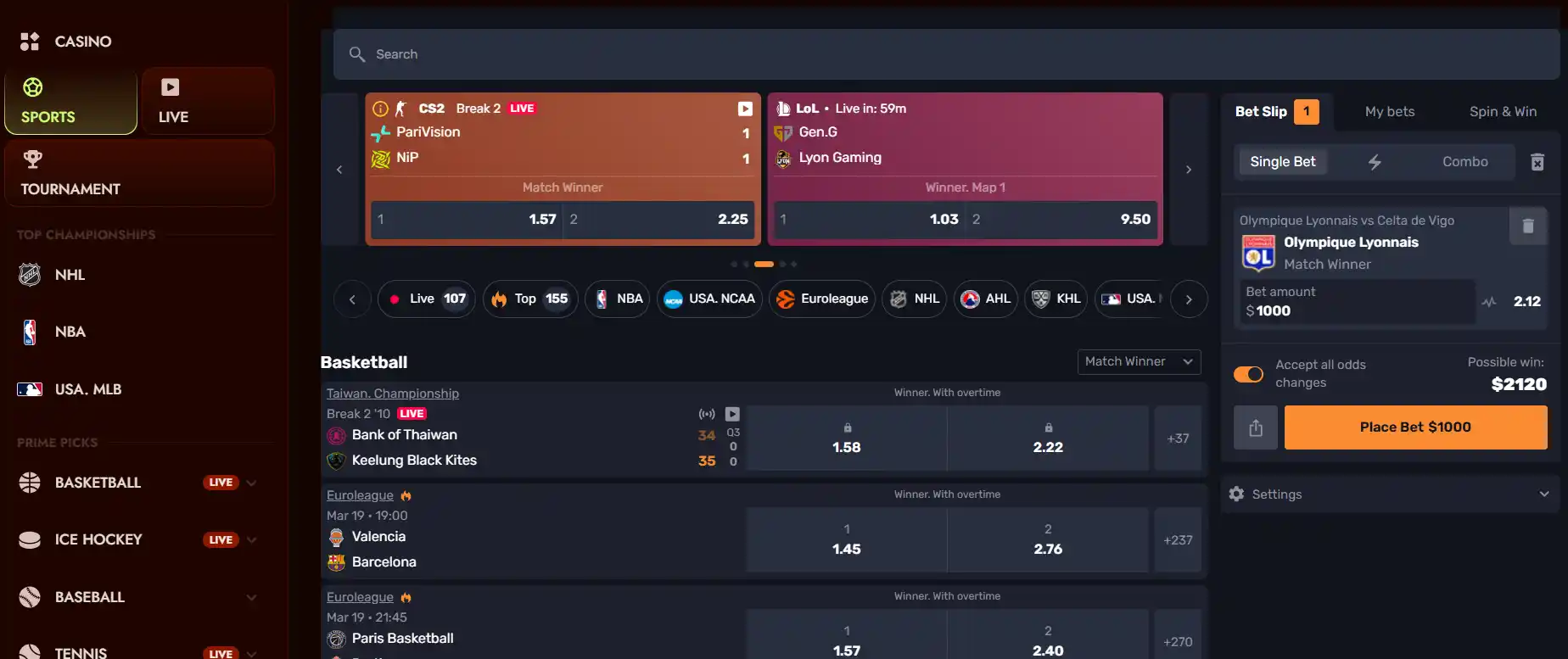Viewport: 1568px width, 659px height.
Task: Filter events by Euroleague chip
Action: 822,299
